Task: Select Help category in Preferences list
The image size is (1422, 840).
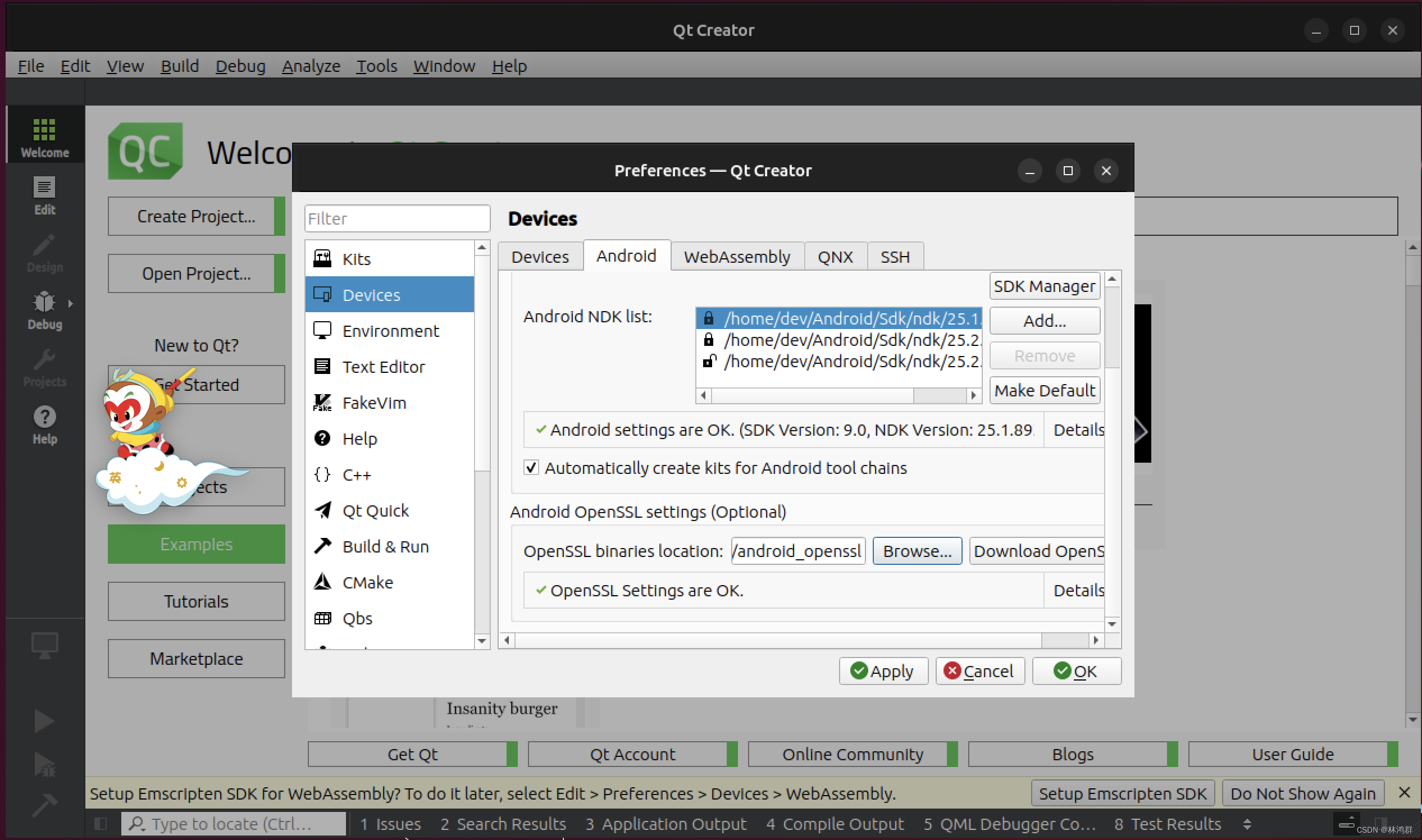Action: tap(389, 439)
